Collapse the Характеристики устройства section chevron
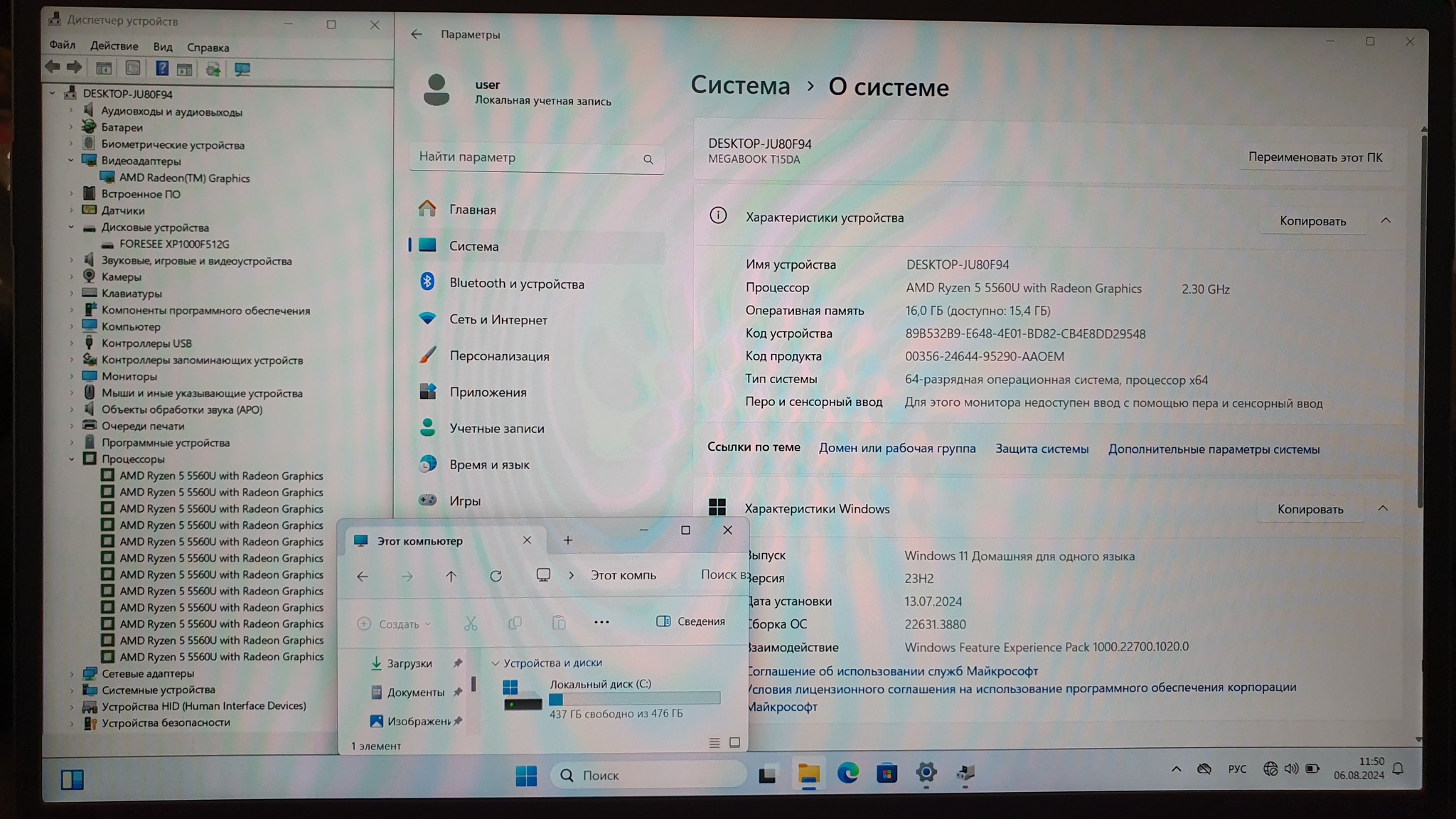Viewport: 1456px width, 819px height. (x=1385, y=220)
